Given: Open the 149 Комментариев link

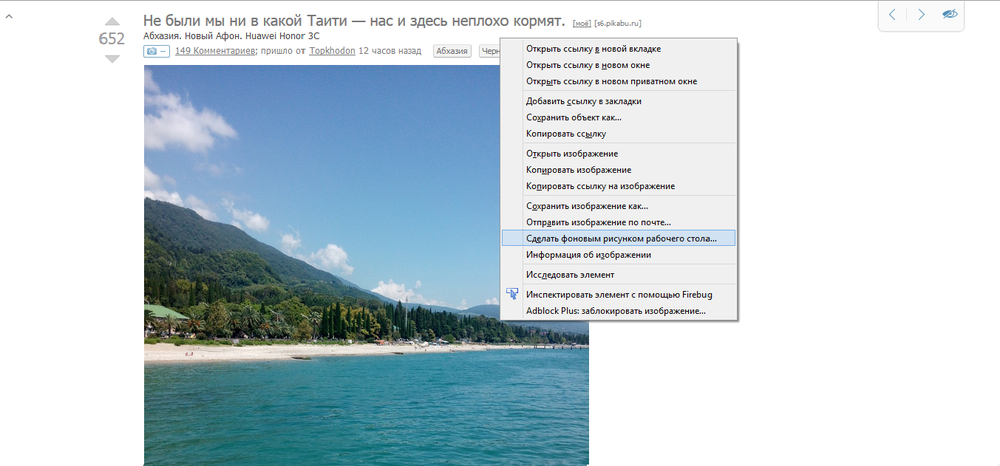Looking at the screenshot, I should 215,50.
